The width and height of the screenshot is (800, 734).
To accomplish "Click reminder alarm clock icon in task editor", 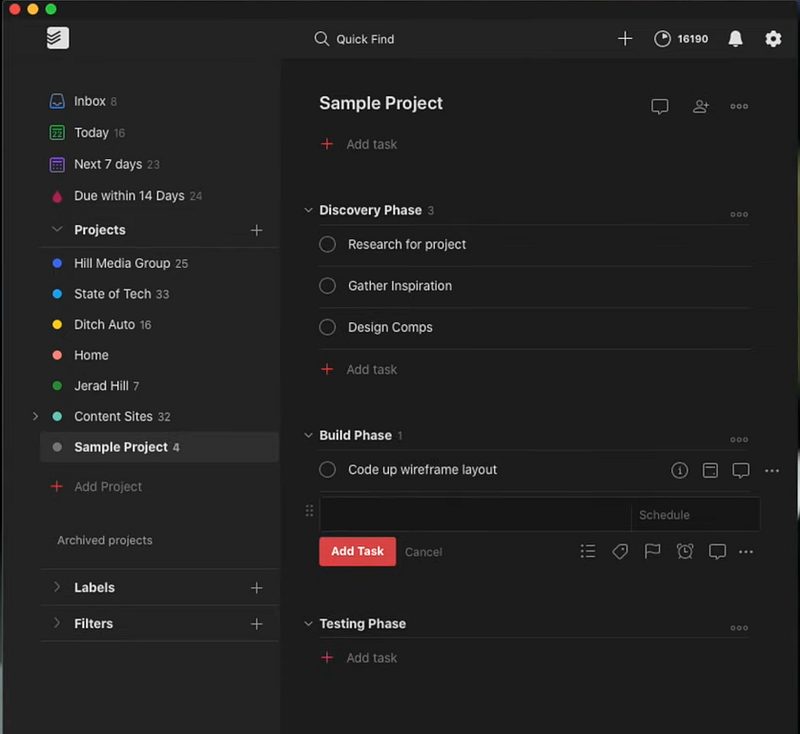I will tap(685, 551).
